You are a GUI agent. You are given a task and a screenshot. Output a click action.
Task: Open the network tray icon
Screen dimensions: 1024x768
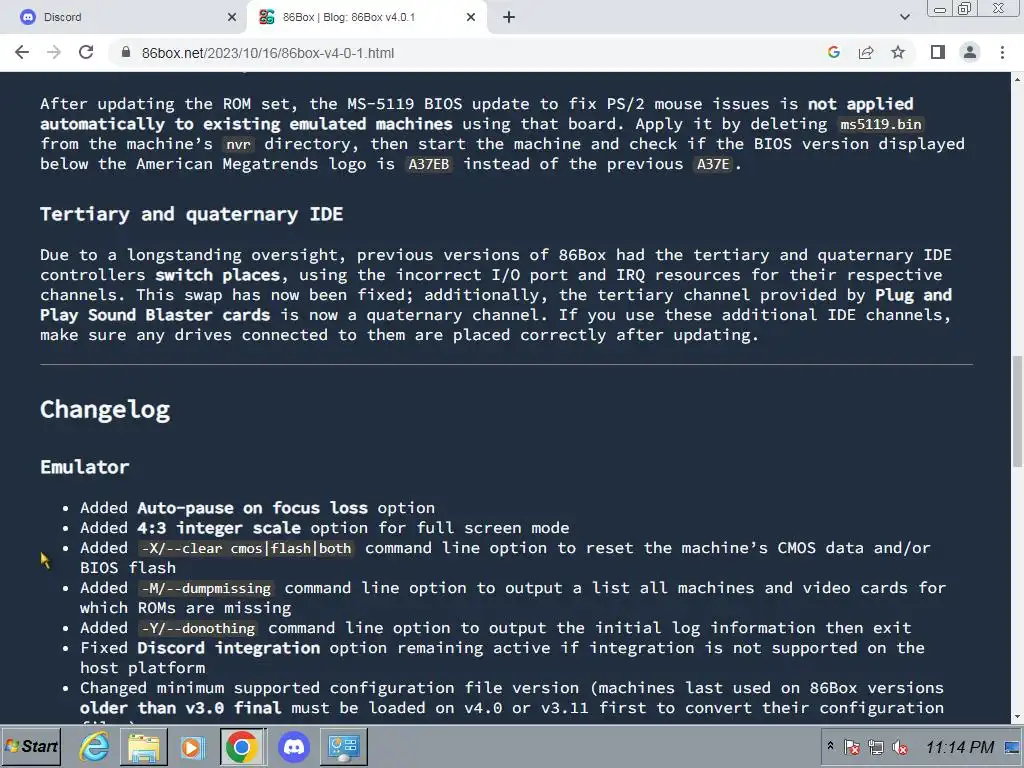[876, 747]
